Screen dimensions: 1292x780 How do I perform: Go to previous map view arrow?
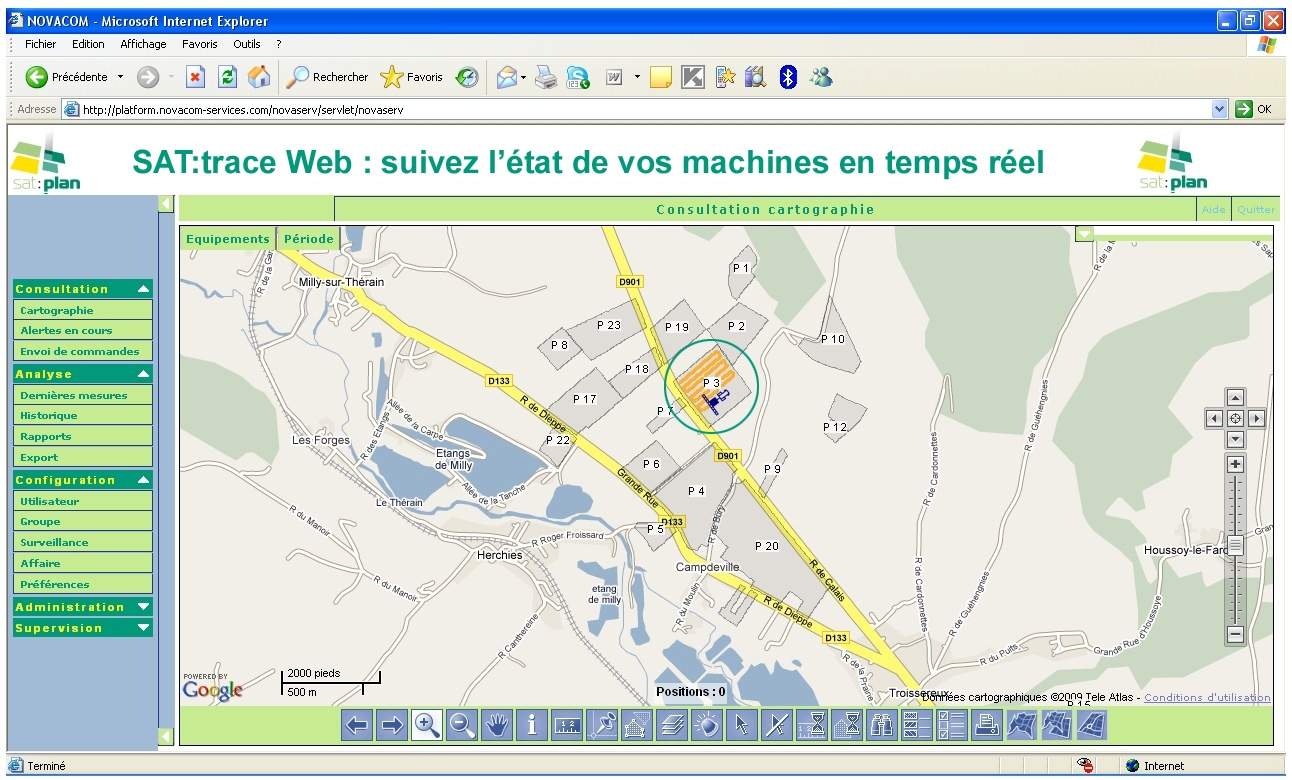coord(357,725)
